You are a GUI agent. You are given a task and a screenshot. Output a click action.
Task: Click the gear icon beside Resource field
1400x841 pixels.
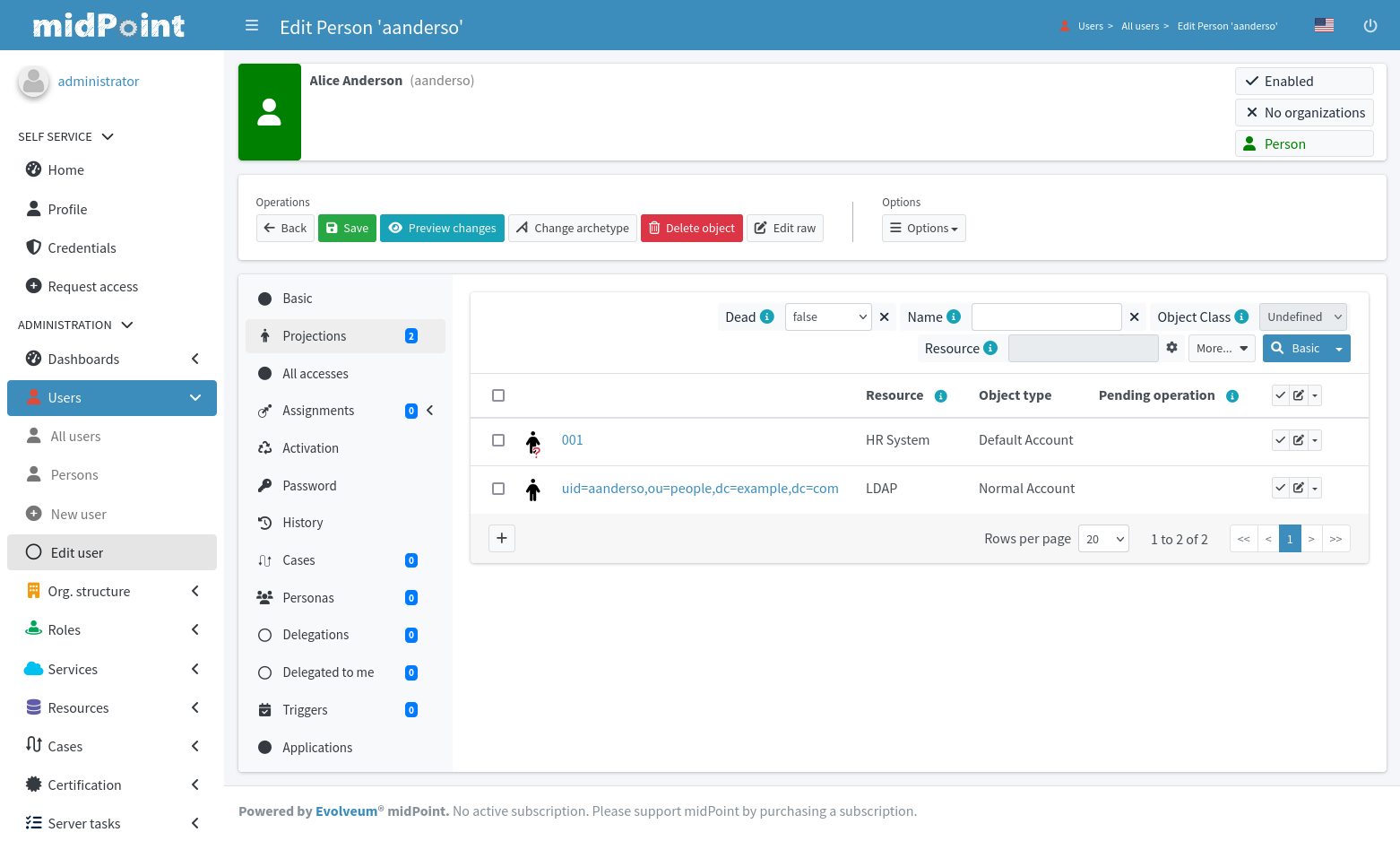(x=1171, y=348)
